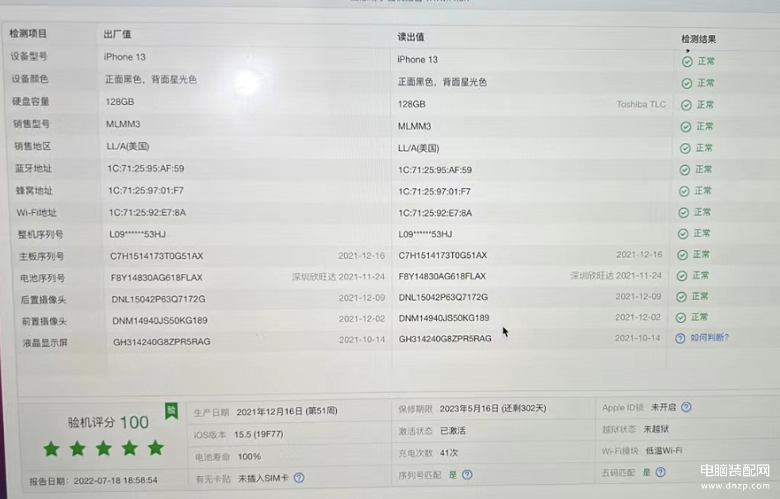Select factory value iPhone 13 in 出厂值 column
780x499 pixels.
pos(125,57)
